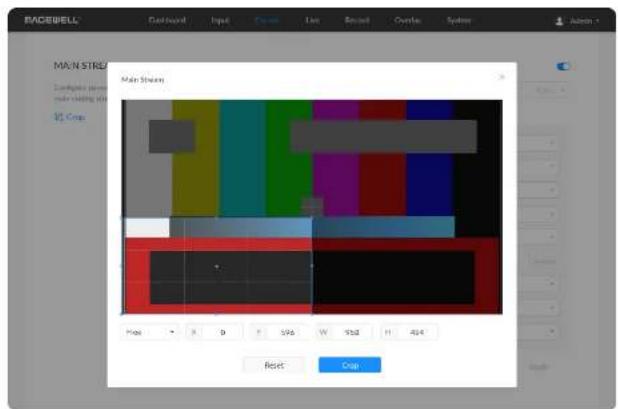Click the blue Crop button
The width and height of the screenshot is (618, 409).
[x=350, y=365]
